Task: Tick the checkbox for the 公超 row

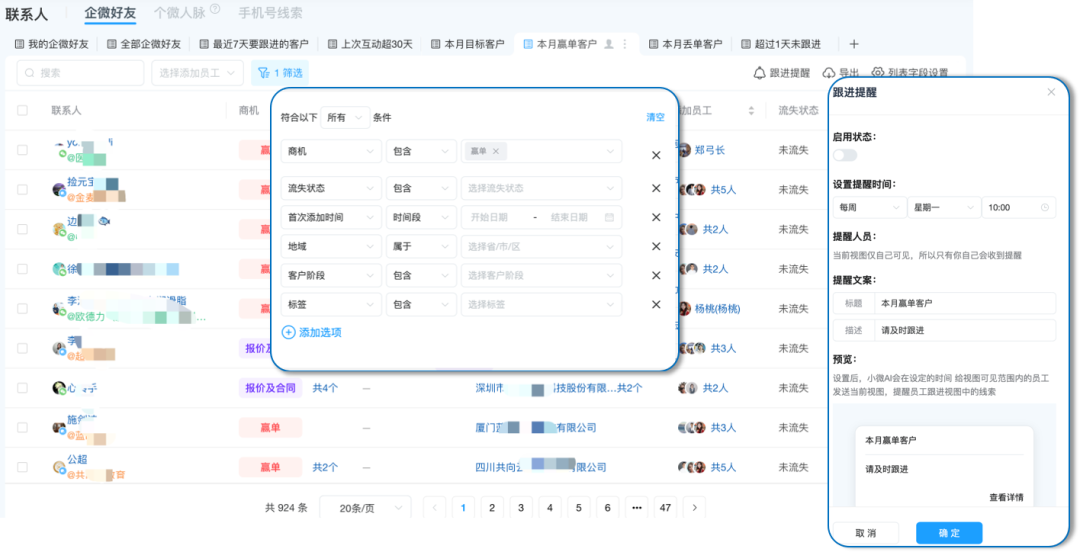Action: click(x=22, y=467)
